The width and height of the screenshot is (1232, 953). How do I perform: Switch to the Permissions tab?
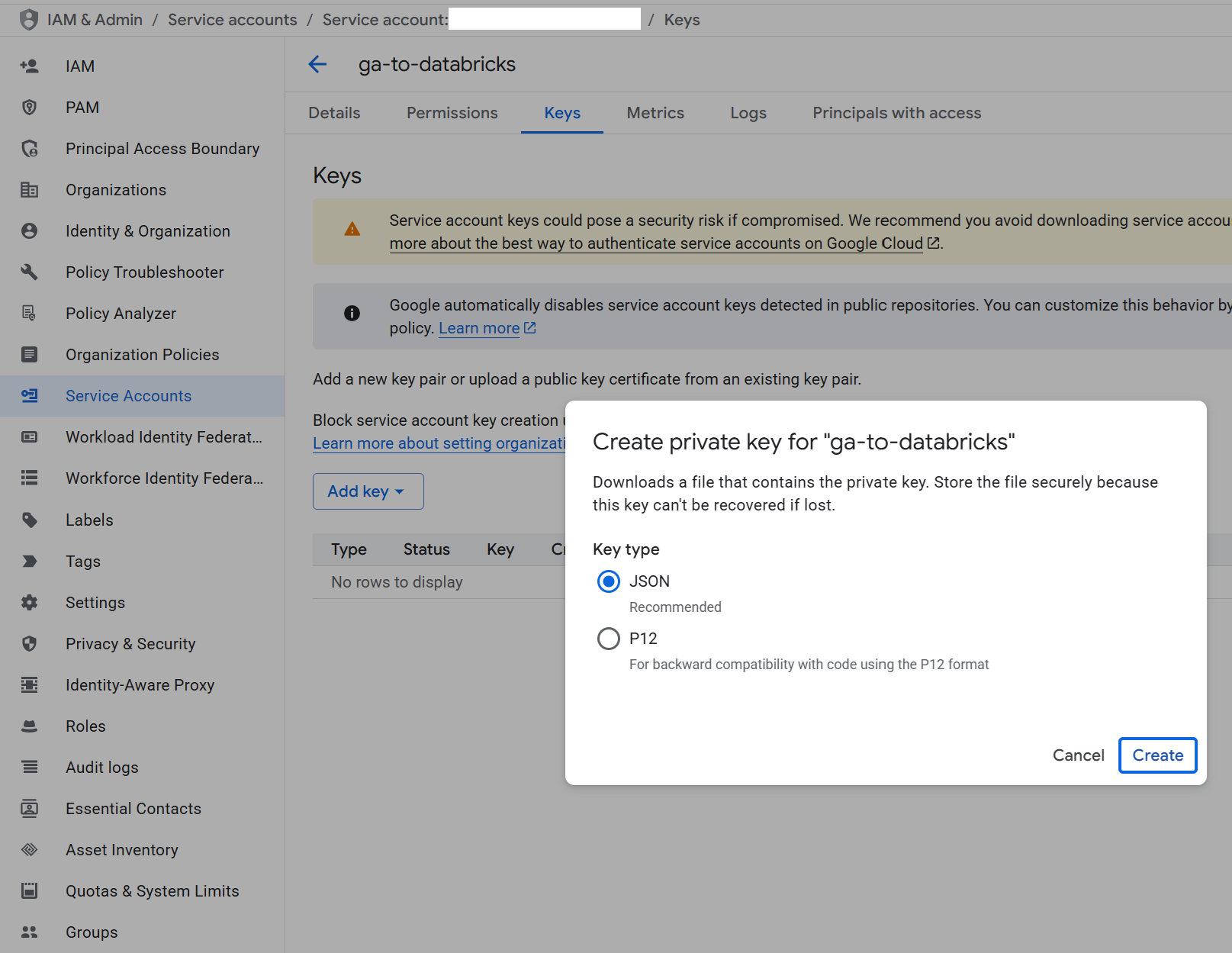pos(452,113)
